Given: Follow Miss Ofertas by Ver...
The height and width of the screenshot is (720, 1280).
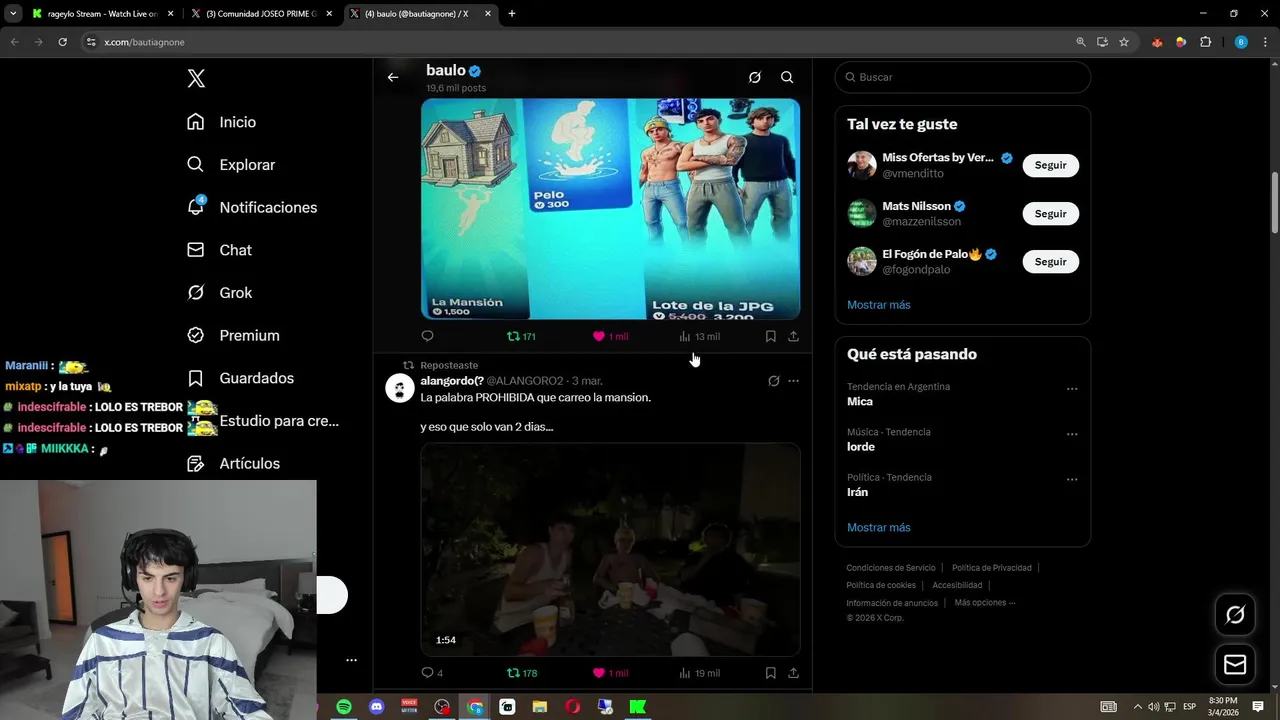Looking at the screenshot, I should click(1050, 165).
